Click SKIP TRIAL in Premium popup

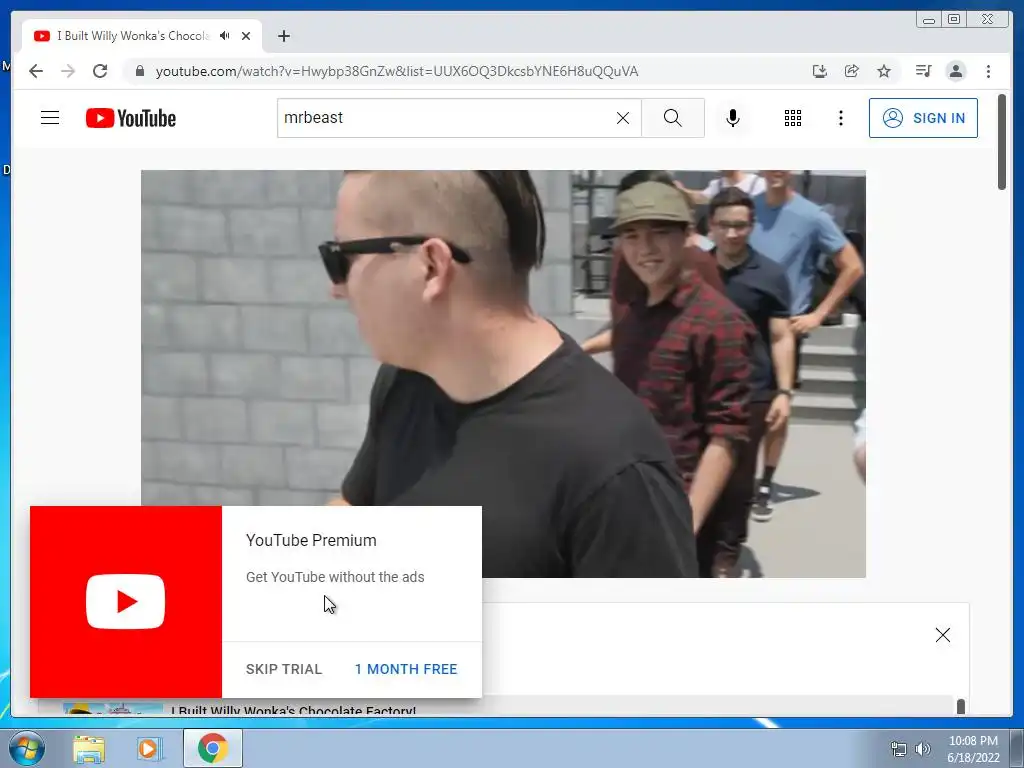click(284, 669)
